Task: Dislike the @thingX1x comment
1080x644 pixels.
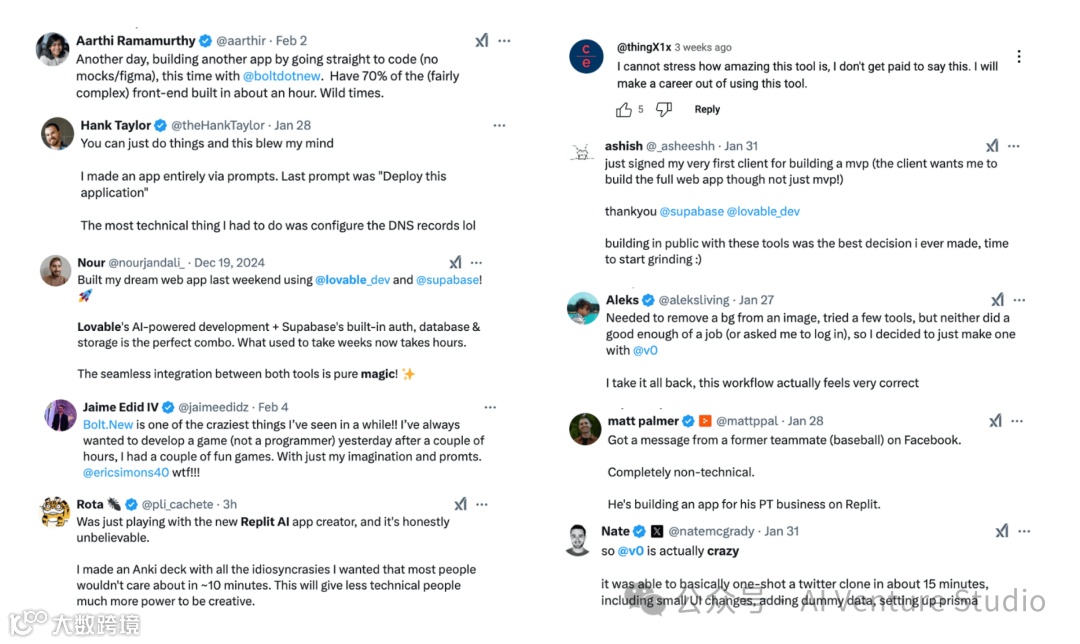Action: [x=664, y=109]
